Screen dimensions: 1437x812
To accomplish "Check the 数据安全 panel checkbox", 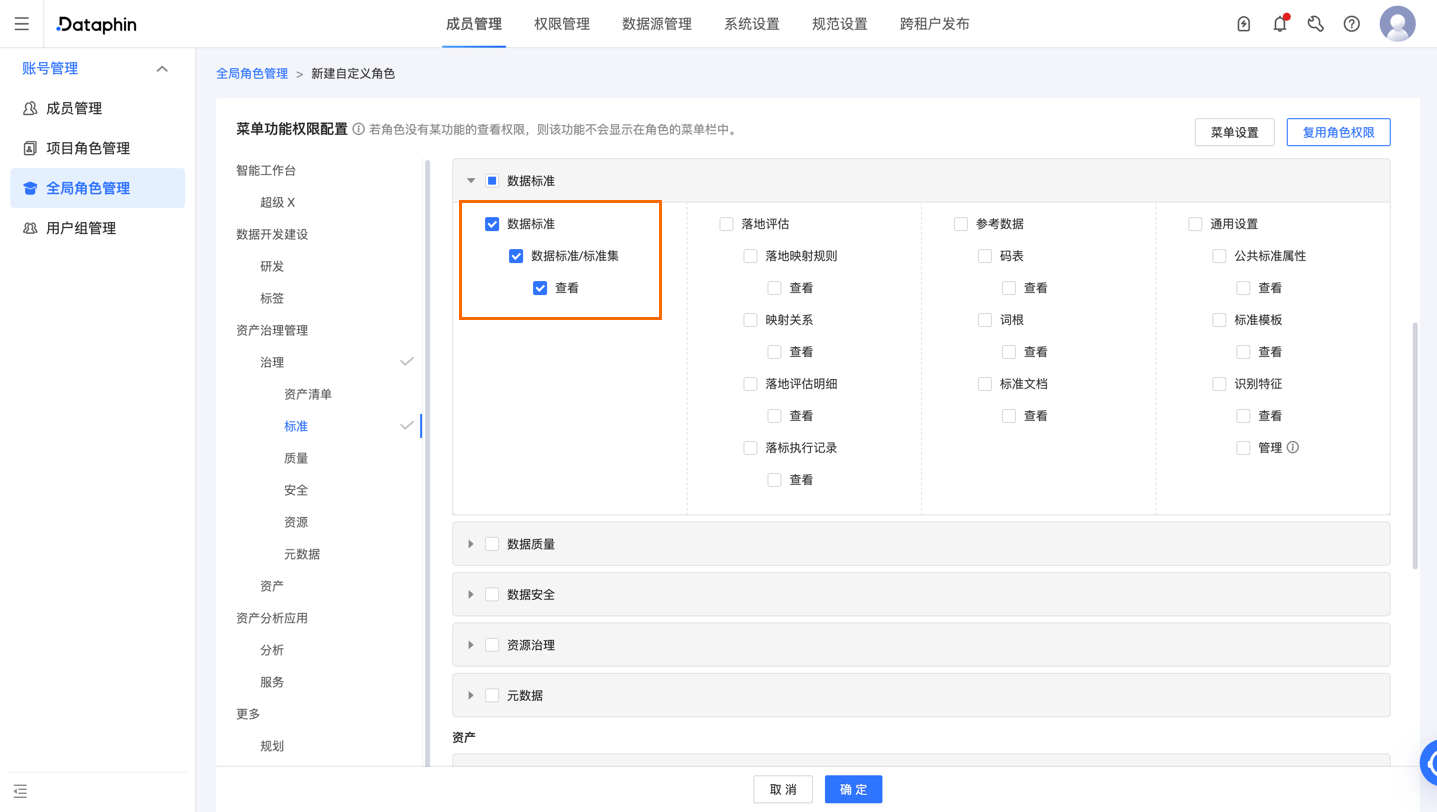I will [492, 594].
